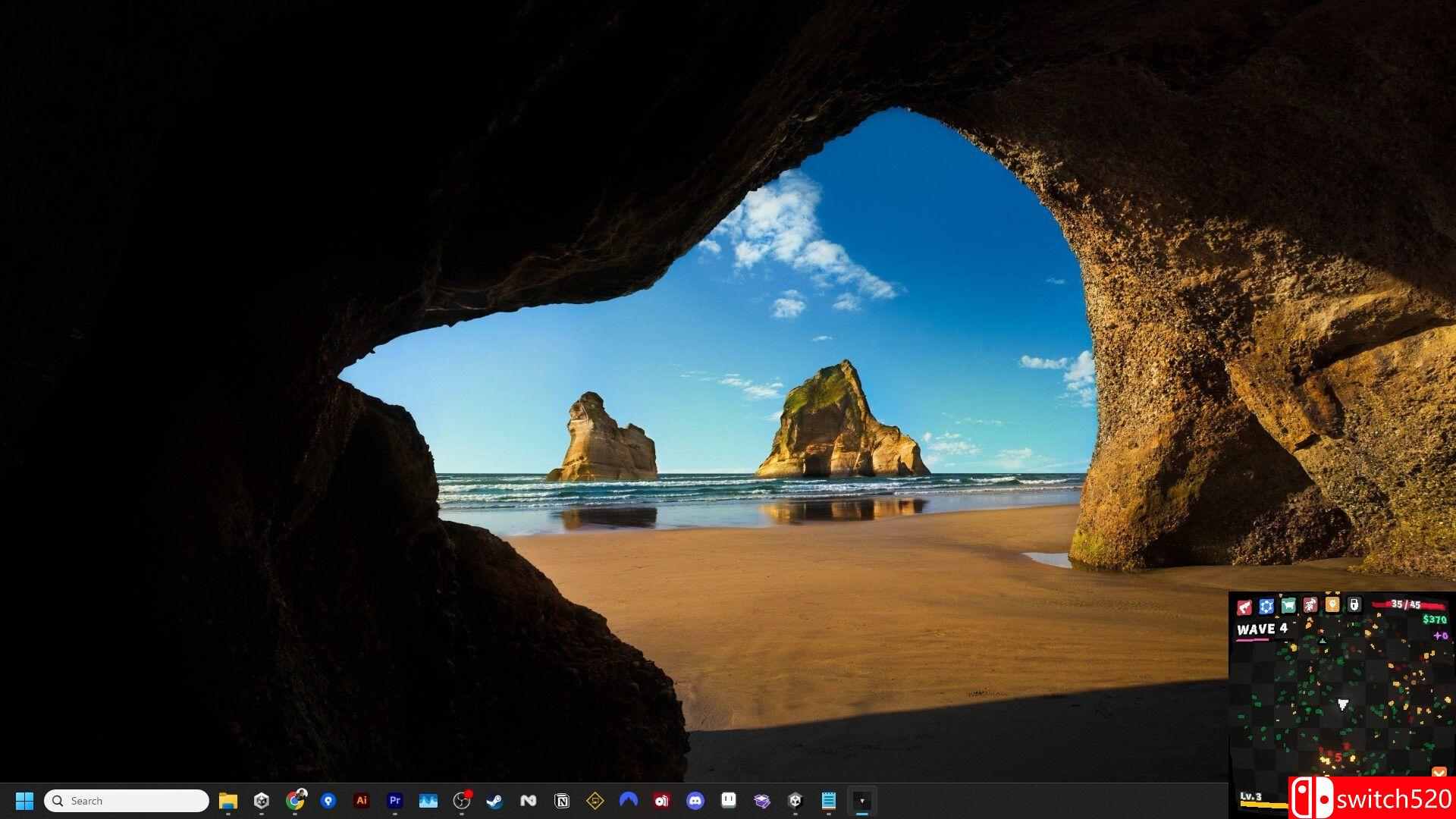The height and width of the screenshot is (819, 1456).
Task: Toggle the padlock lock icon in the game HUD
Action: [x=1354, y=607]
